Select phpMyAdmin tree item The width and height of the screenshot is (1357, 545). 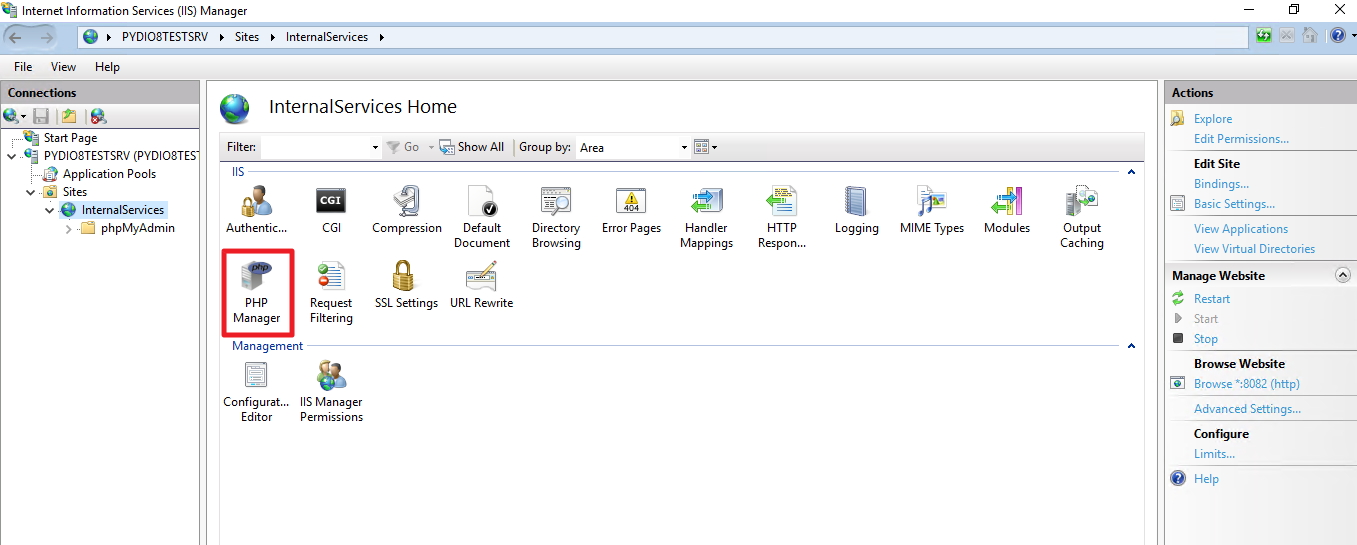tap(138, 228)
